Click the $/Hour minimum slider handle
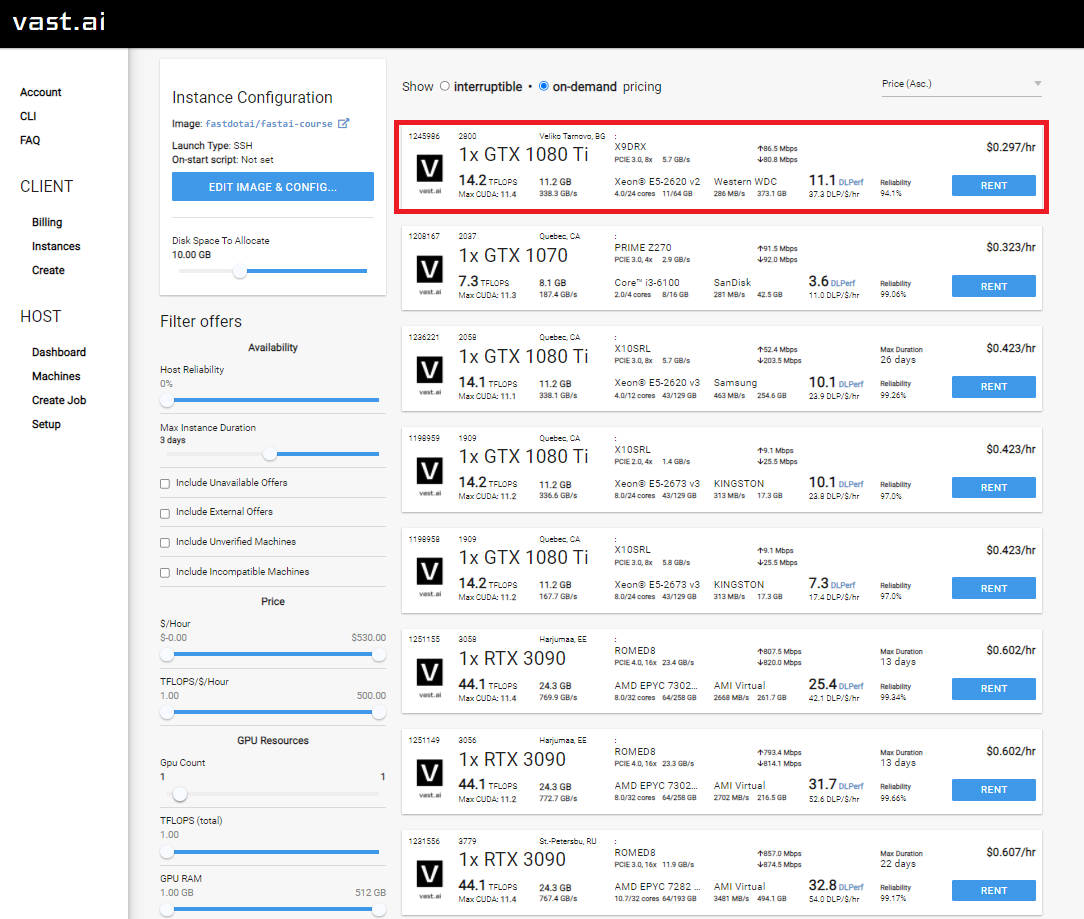This screenshot has width=1084, height=919. pos(167,654)
